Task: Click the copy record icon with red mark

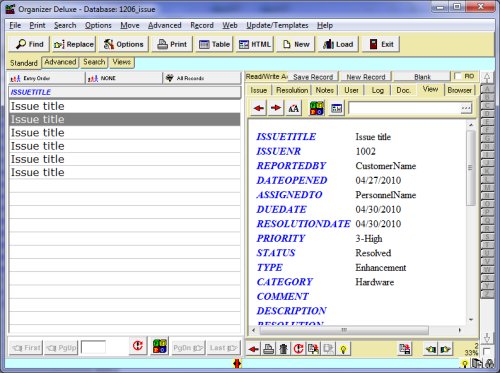Action: (x=313, y=349)
